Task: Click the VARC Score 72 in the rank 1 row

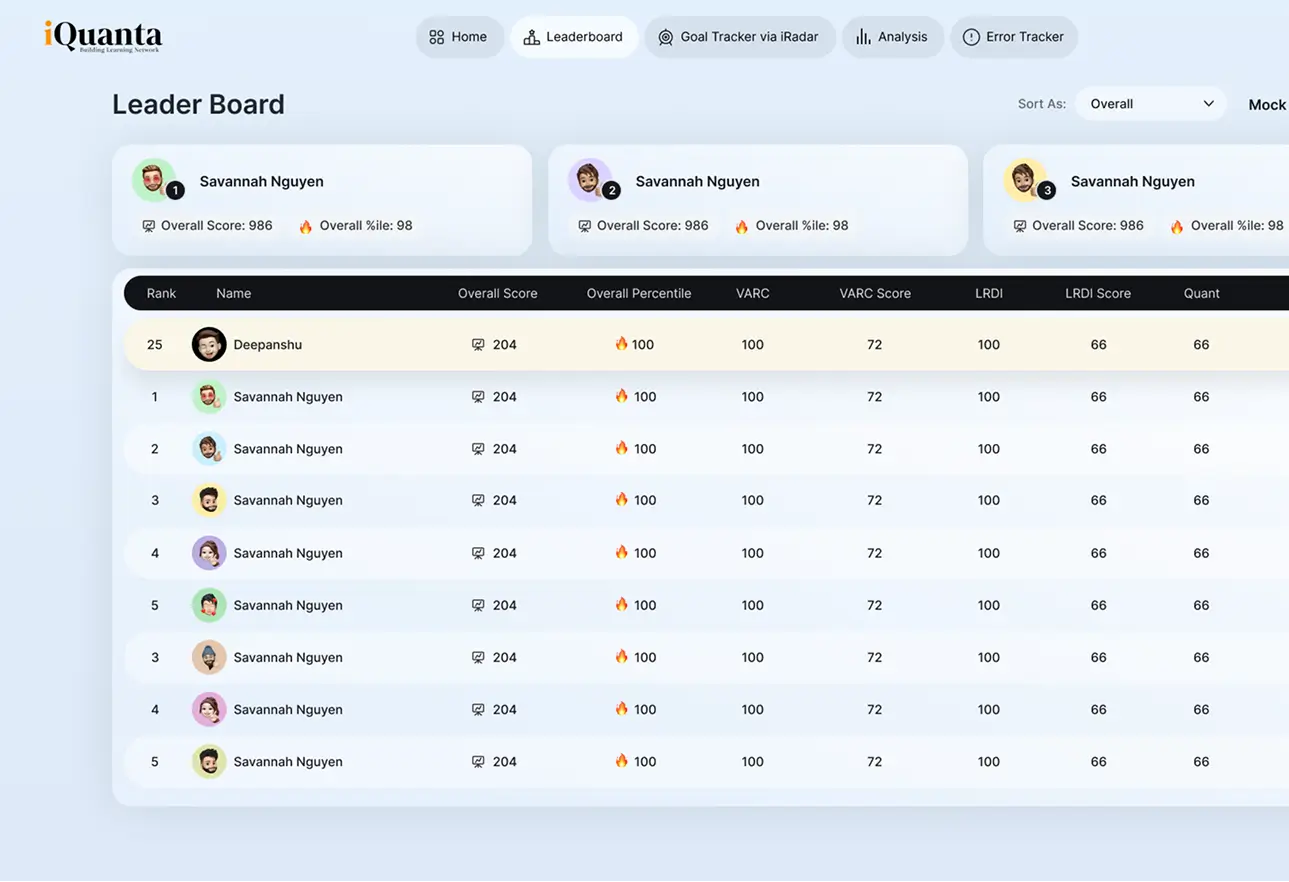Action: click(x=875, y=397)
